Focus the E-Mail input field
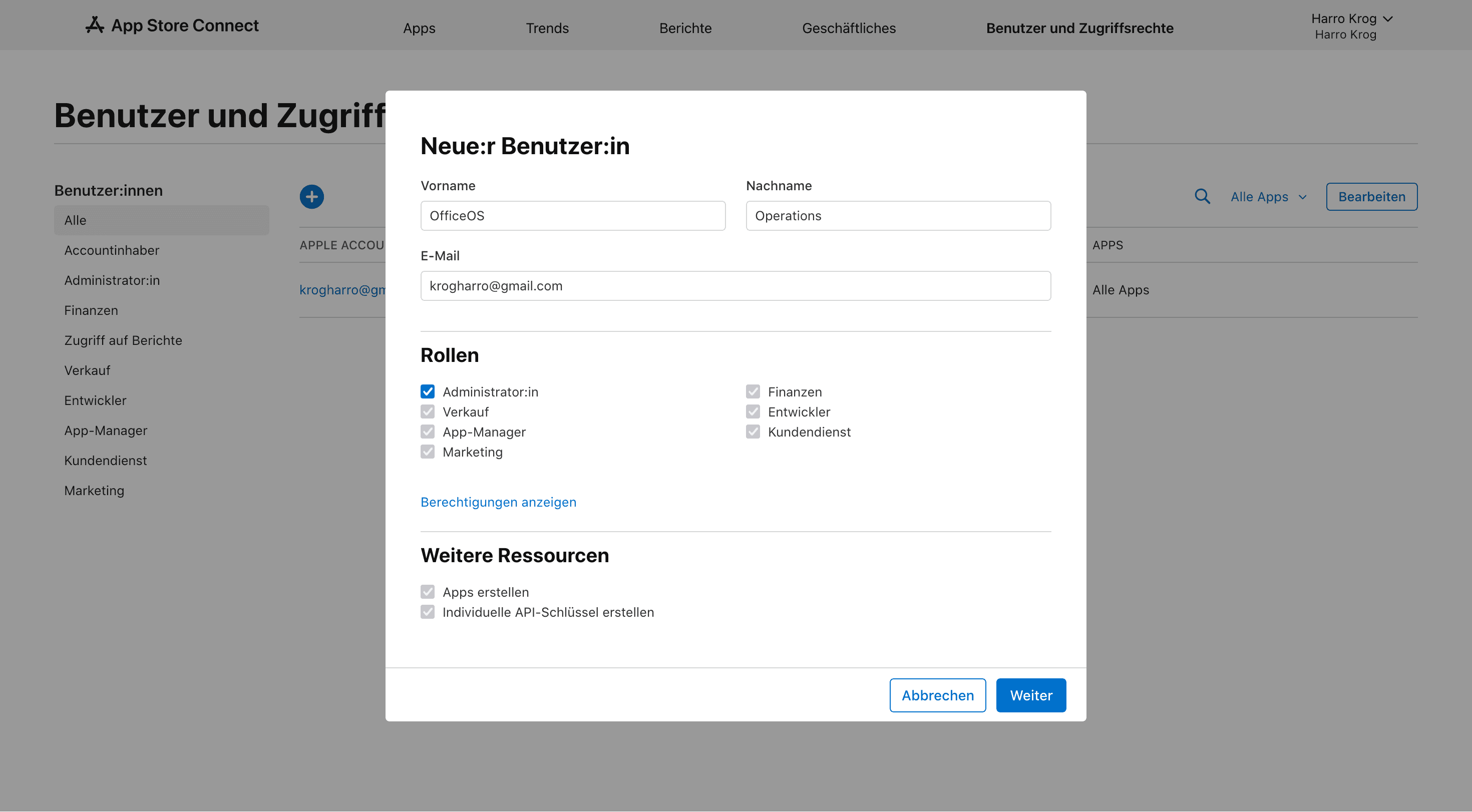 tap(735, 286)
